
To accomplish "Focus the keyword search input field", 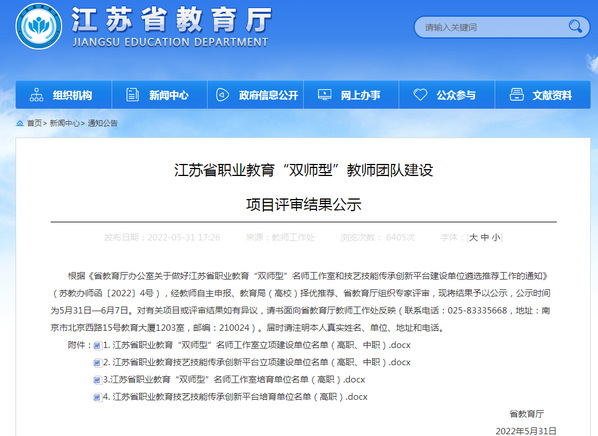I will pyautogui.click(x=492, y=27).
